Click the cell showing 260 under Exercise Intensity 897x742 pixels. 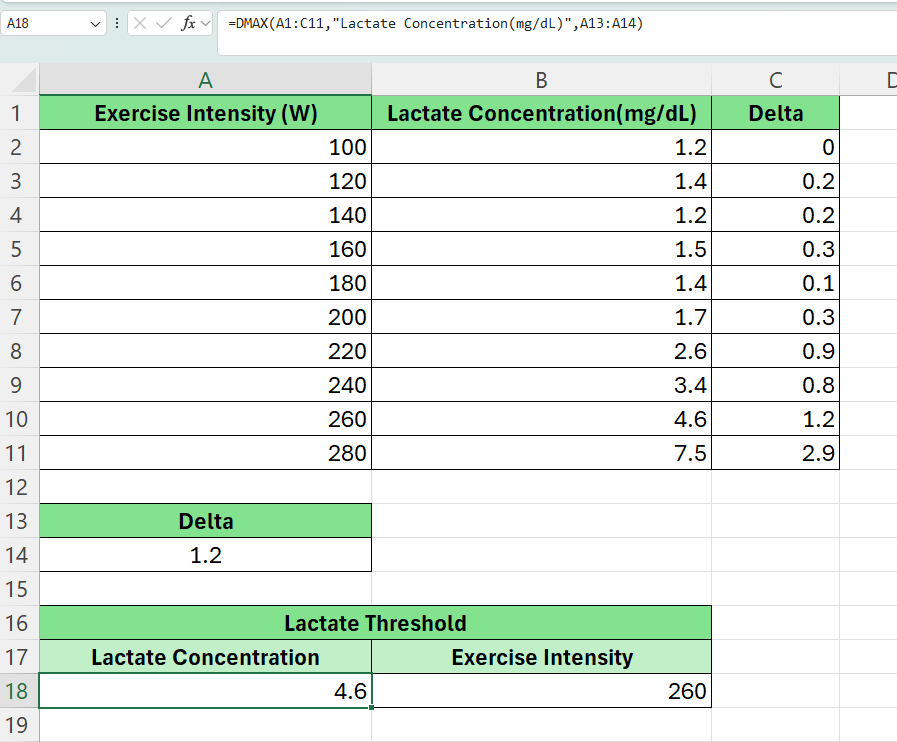(540, 691)
